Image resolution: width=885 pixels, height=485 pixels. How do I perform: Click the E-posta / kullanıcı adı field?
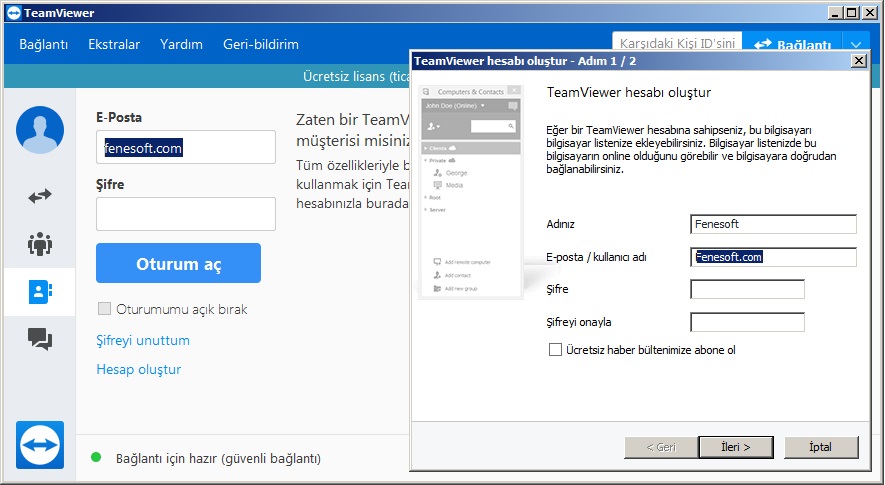773,257
